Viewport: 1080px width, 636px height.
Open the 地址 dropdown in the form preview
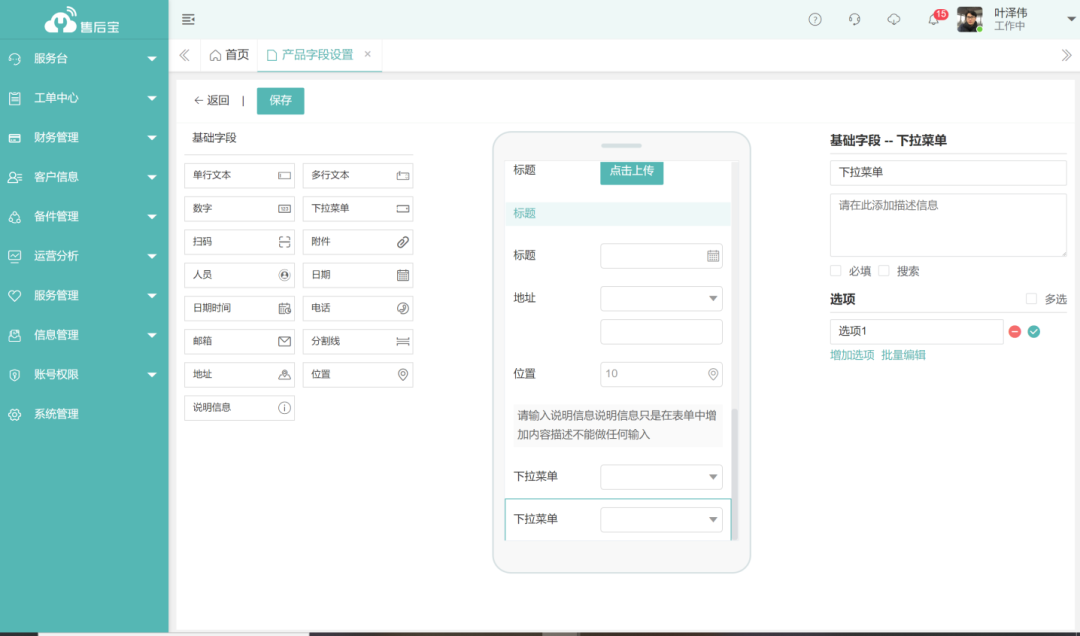click(661, 299)
